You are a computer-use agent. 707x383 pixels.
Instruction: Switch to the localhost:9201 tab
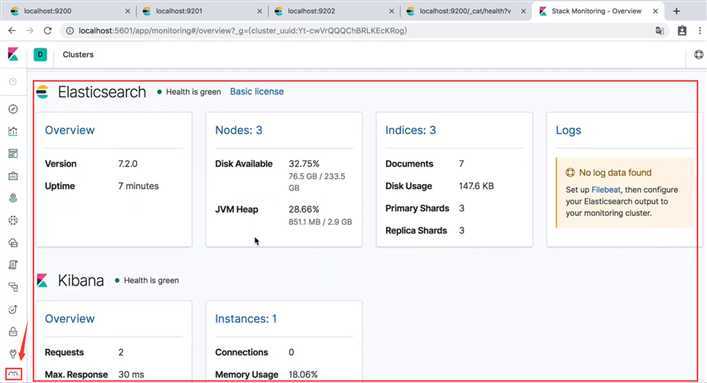point(201,11)
